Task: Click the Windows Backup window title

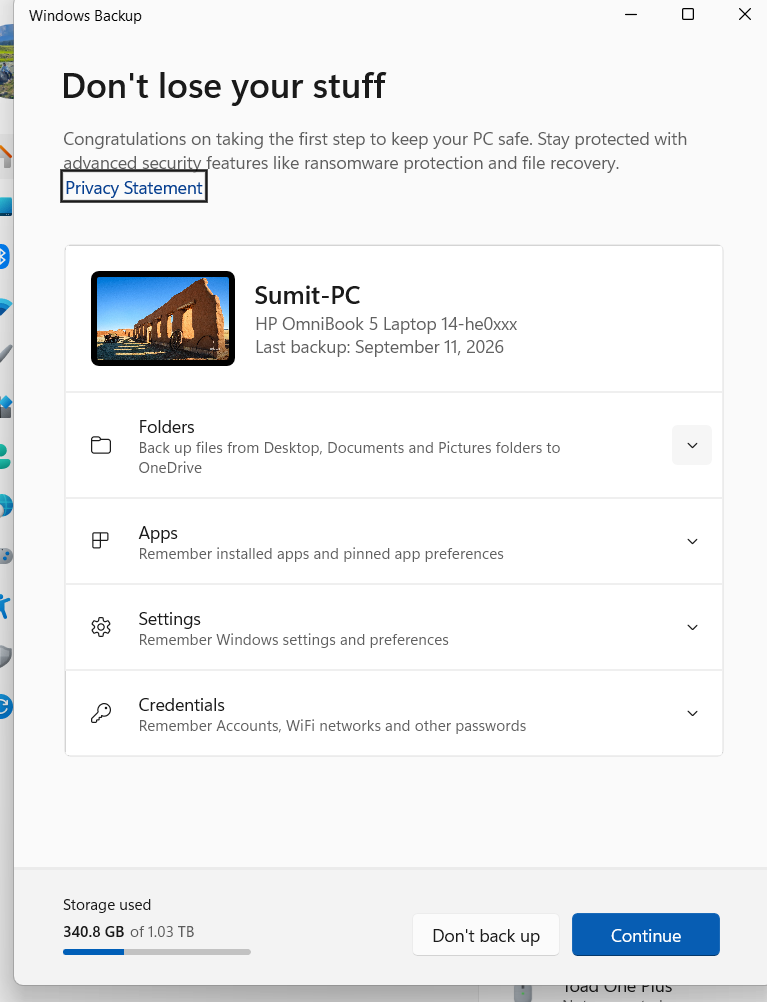Action: pyautogui.click(x=85, y=16)
